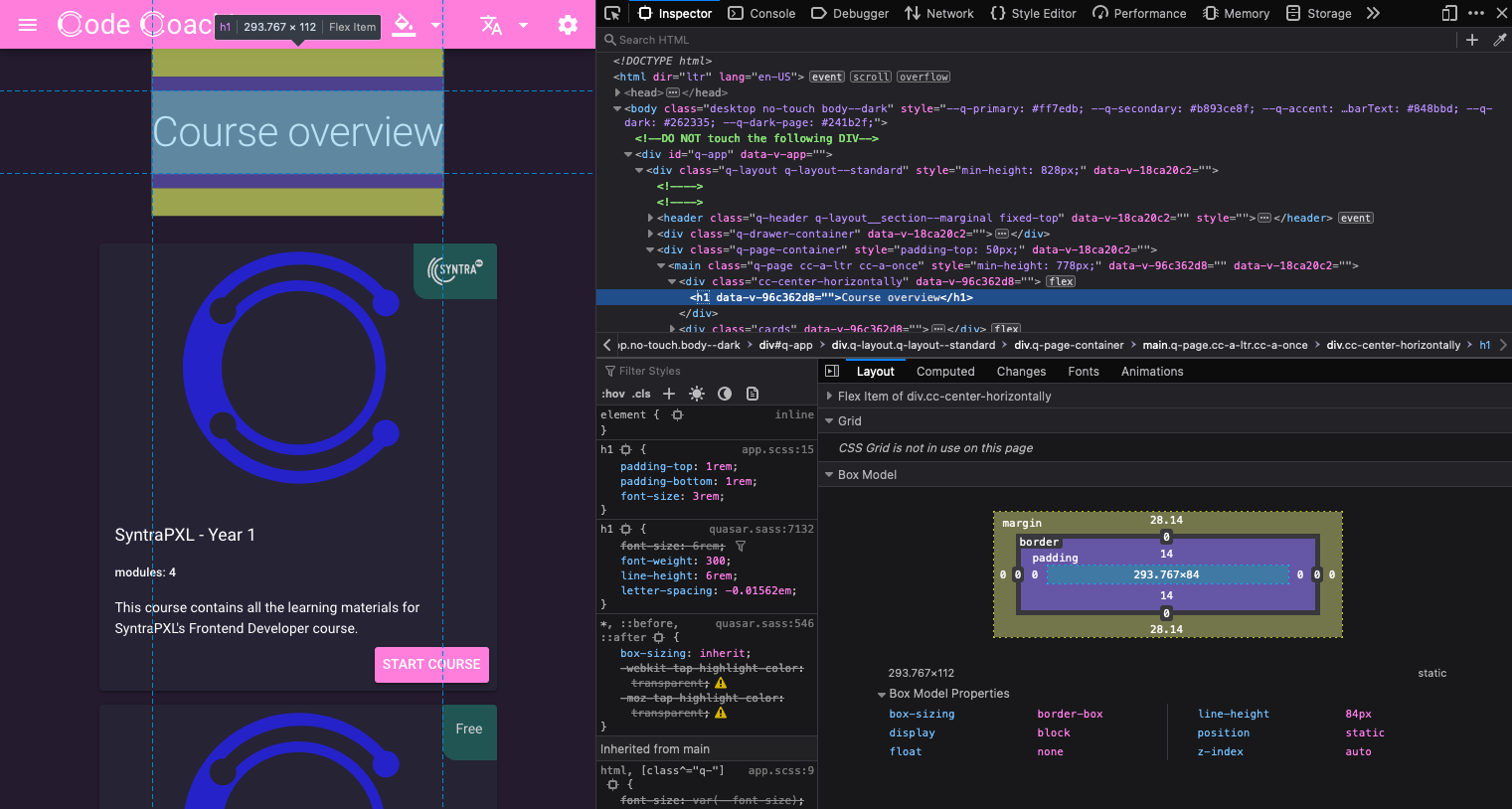Open app.scss:15 source link
Viewport: 1512px width, 809px height.
777,449
